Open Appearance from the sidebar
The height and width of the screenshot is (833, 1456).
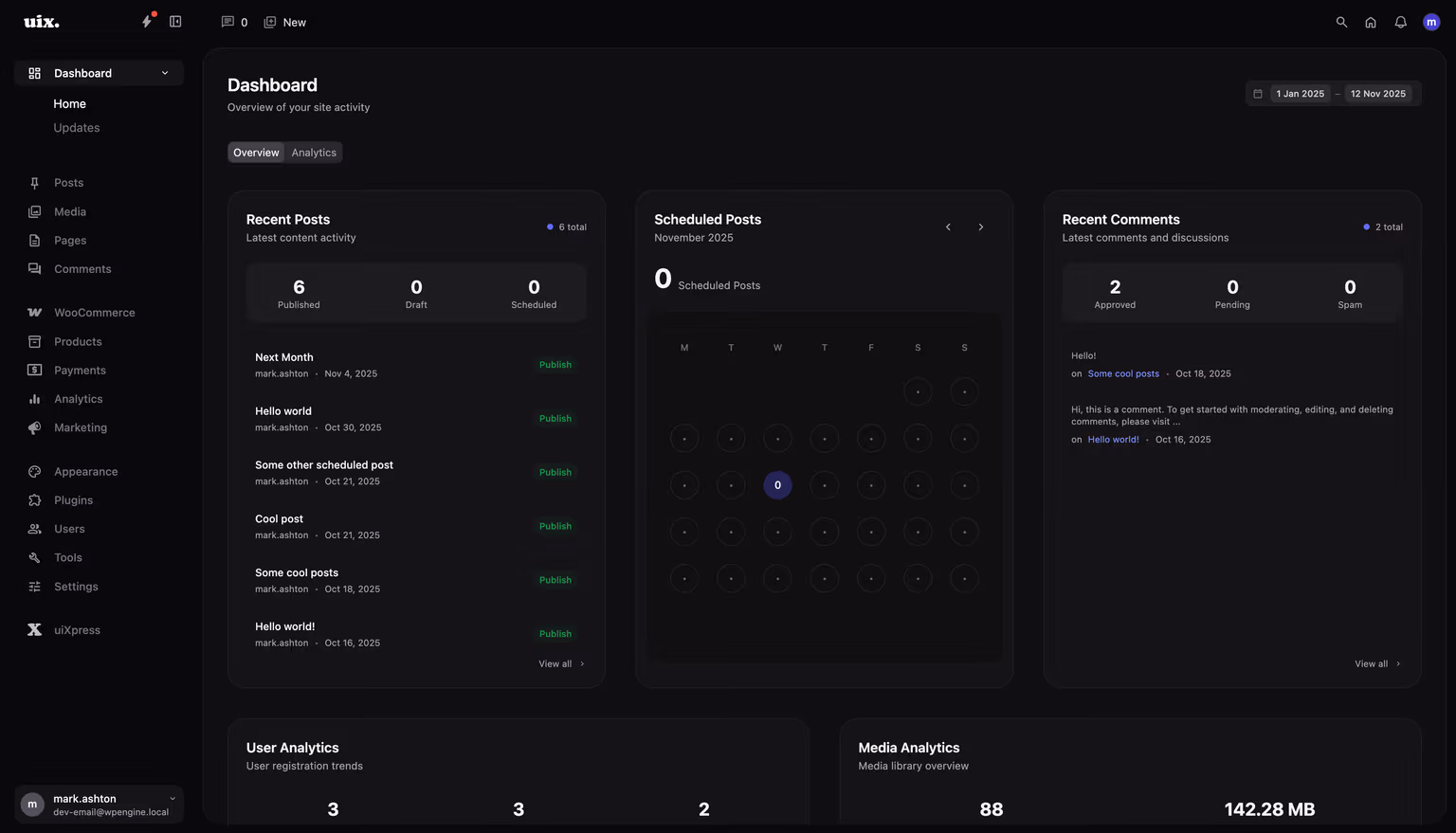click(85, 471)
